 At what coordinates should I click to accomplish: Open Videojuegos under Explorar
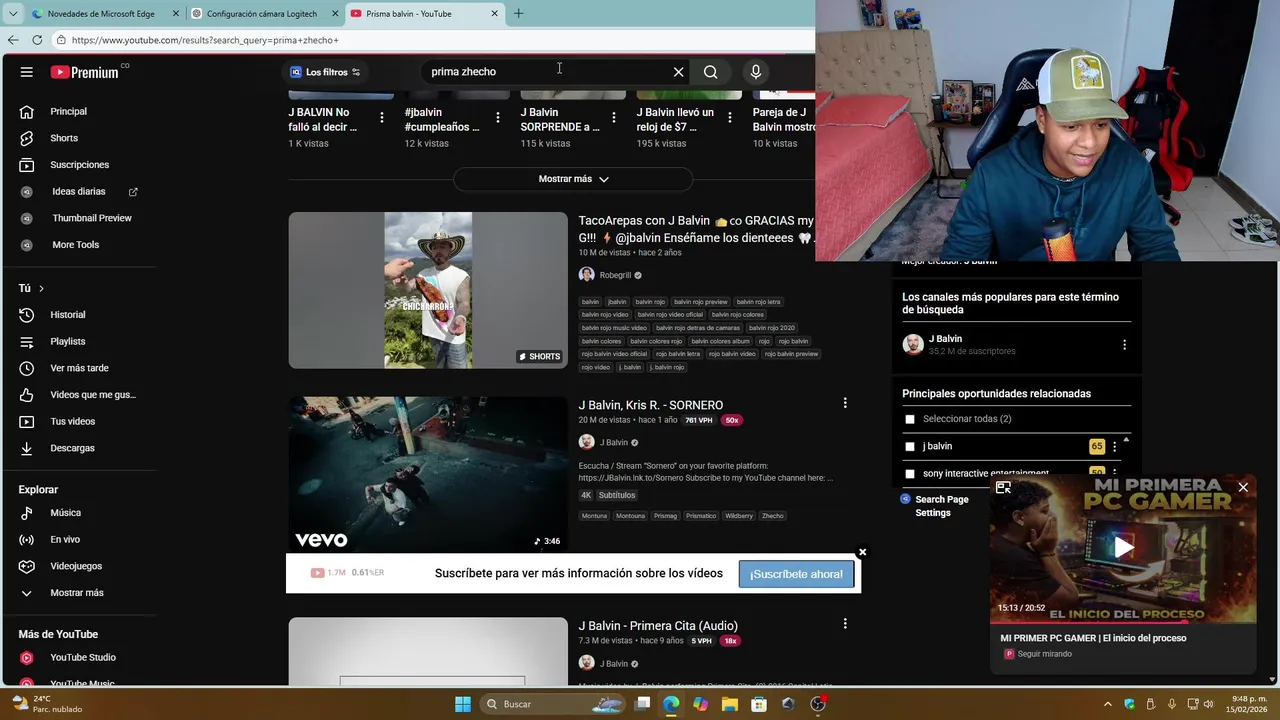pyautogui.click(x=76, y=566)
